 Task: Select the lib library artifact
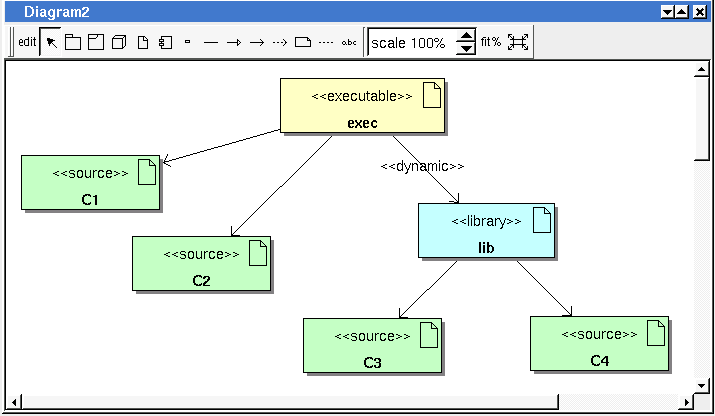(487, 230)
